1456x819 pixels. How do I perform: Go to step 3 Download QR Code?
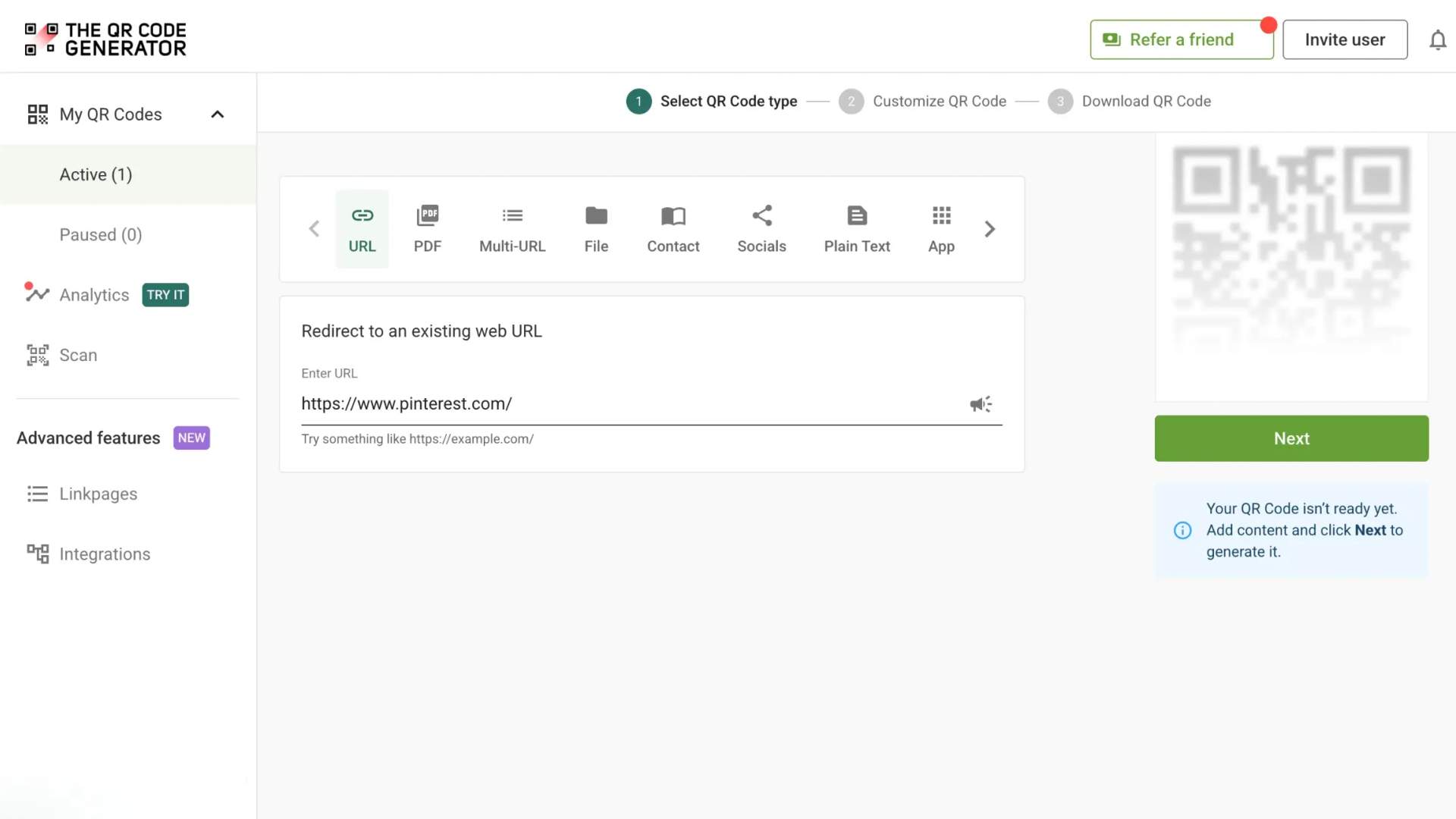point(1129,102)
